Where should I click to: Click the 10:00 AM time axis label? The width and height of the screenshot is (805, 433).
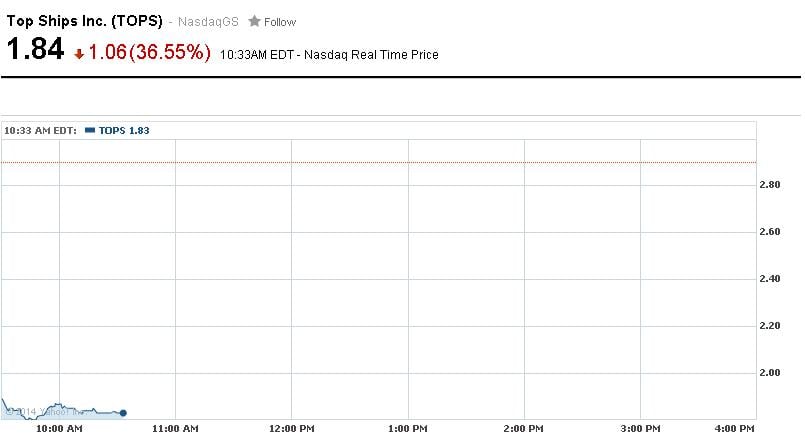(x=60, y=428)
